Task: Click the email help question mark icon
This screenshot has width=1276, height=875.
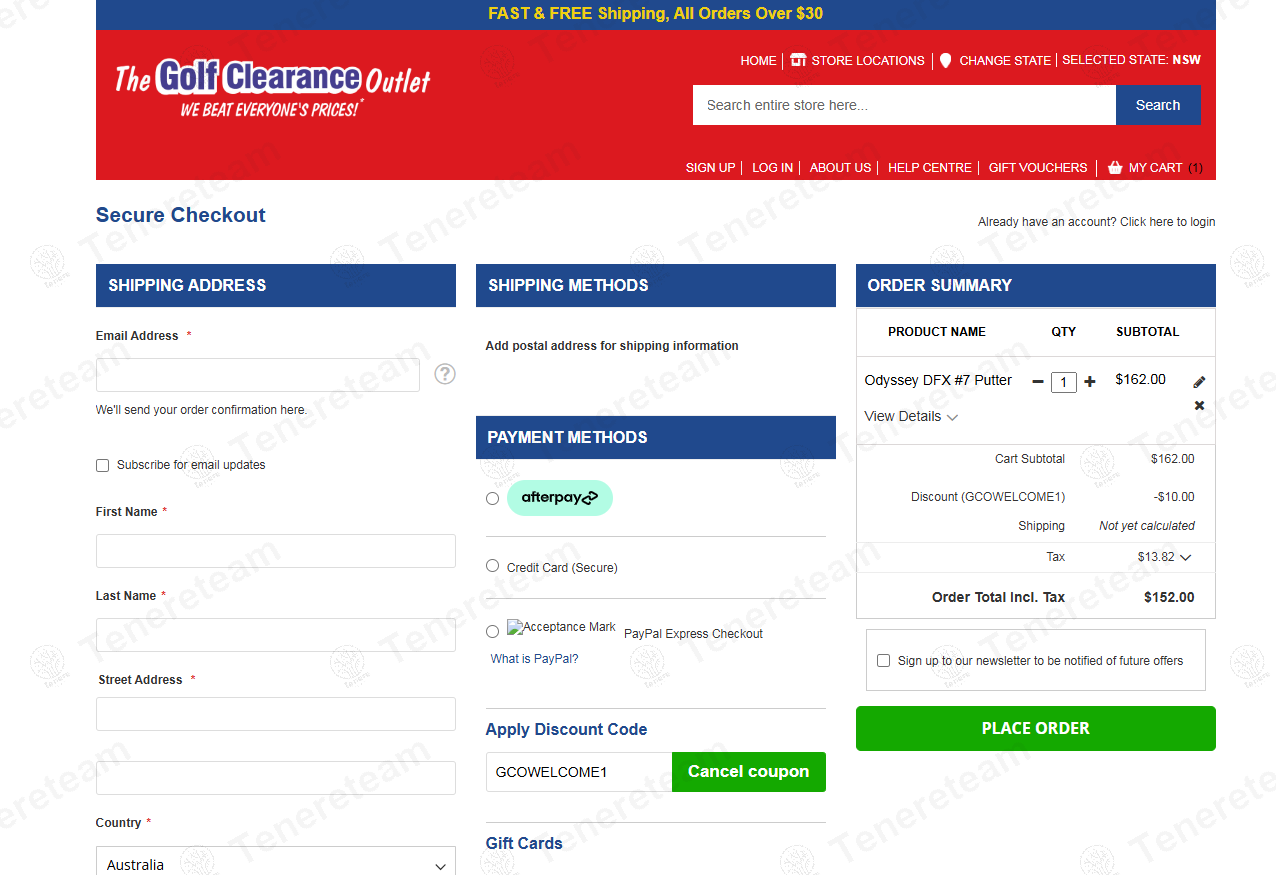Action: [x=445, y=374]
